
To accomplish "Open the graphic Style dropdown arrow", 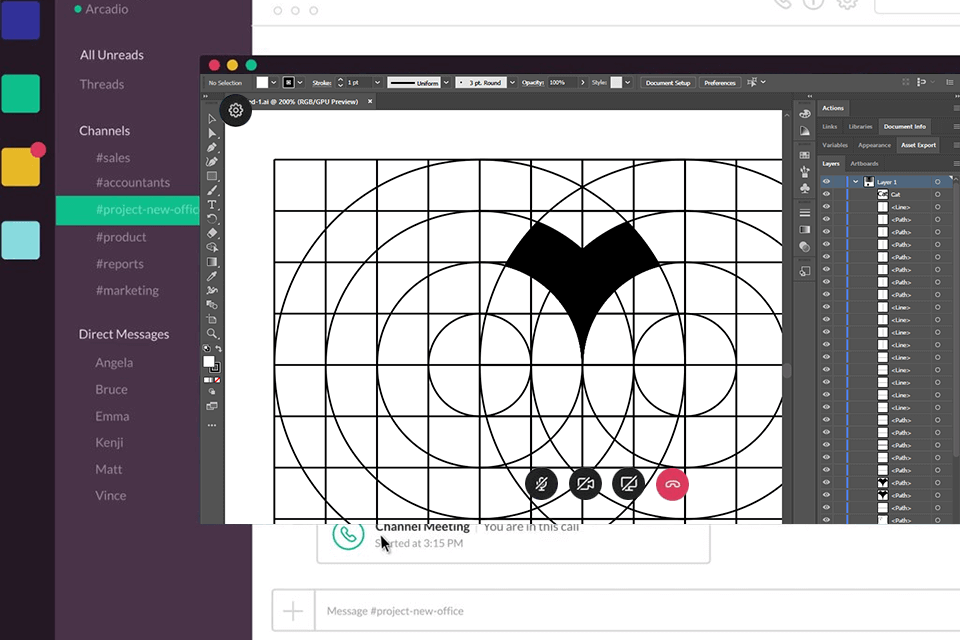I will [628, 83].
